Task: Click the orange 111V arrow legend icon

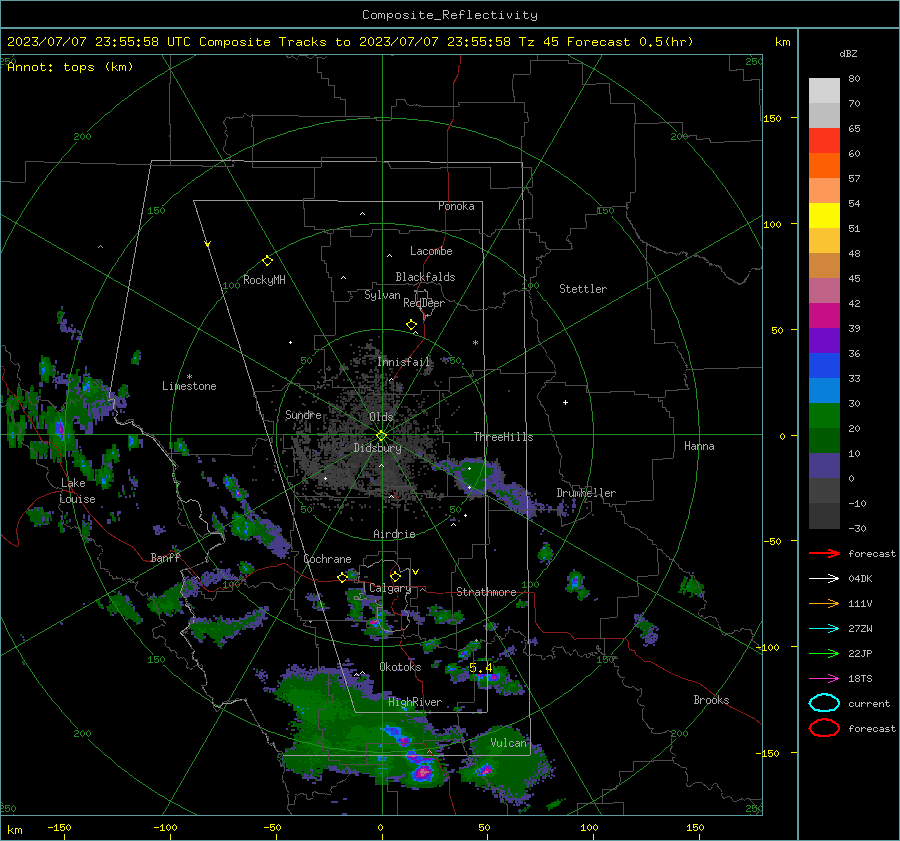Action: pyautogui.click(x=824, y=603)
